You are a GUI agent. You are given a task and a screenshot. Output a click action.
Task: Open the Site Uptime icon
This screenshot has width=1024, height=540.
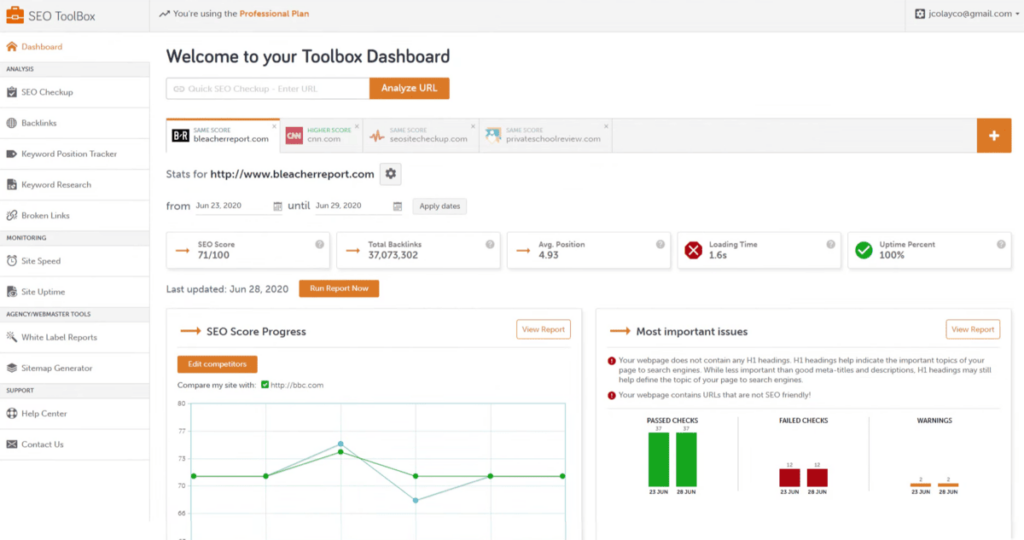pyautogui.click(x=12, y=291)
